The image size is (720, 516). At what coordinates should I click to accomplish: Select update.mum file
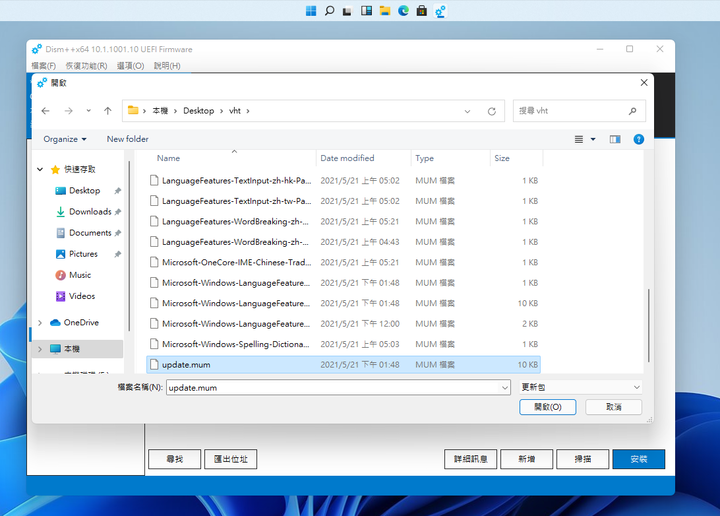click(343, 365)
